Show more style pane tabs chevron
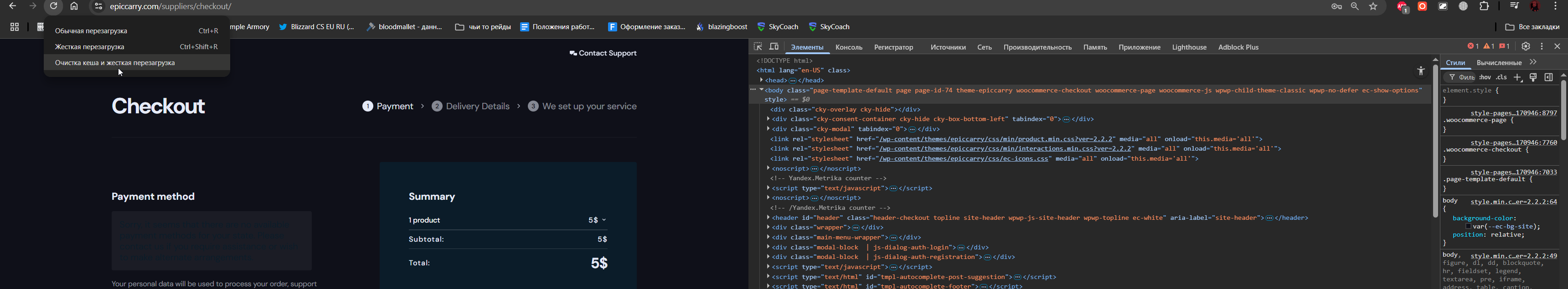Screen dimensions: 1568x289 [1533, 62]
